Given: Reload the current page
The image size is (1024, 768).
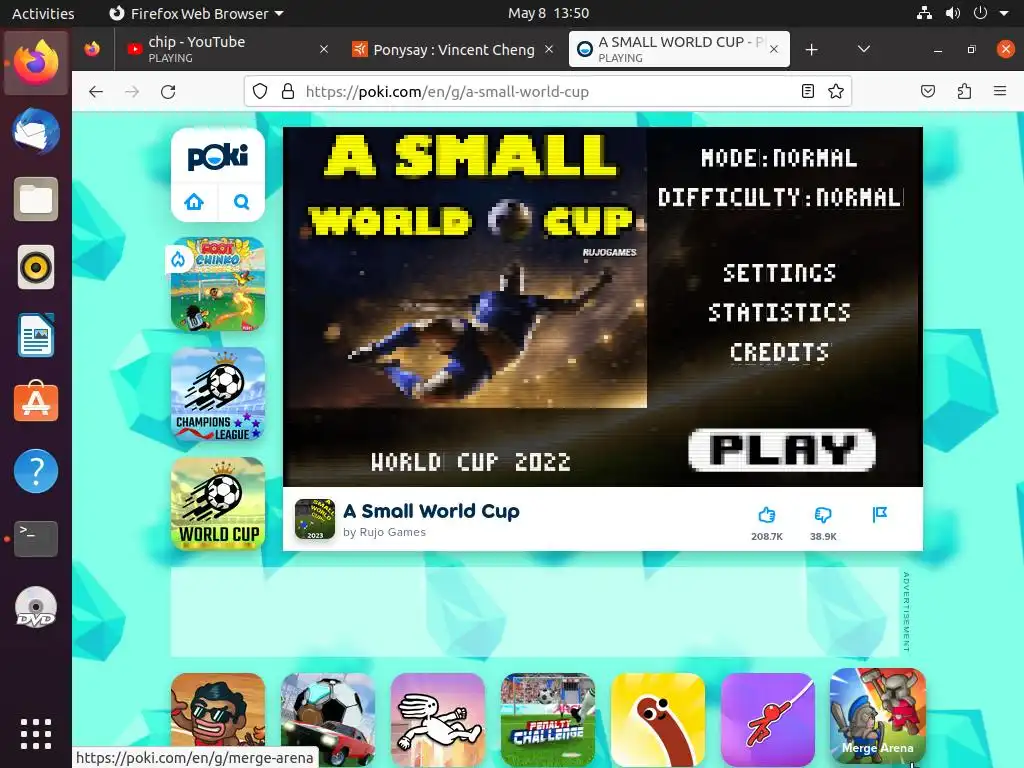Looking at the screenshot, I should 168,91.
